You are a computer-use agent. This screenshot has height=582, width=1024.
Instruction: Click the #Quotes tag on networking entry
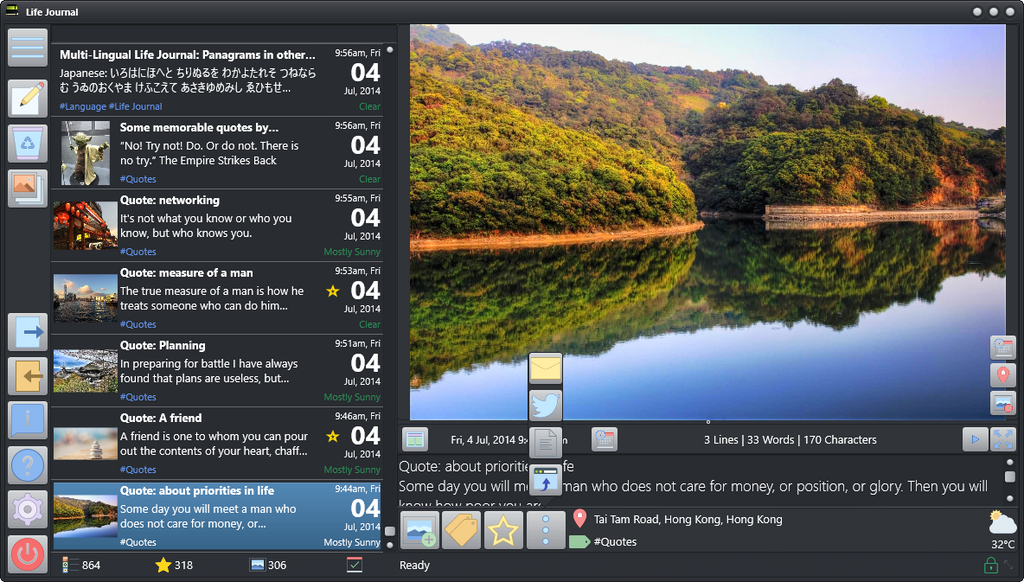point(138,252)
